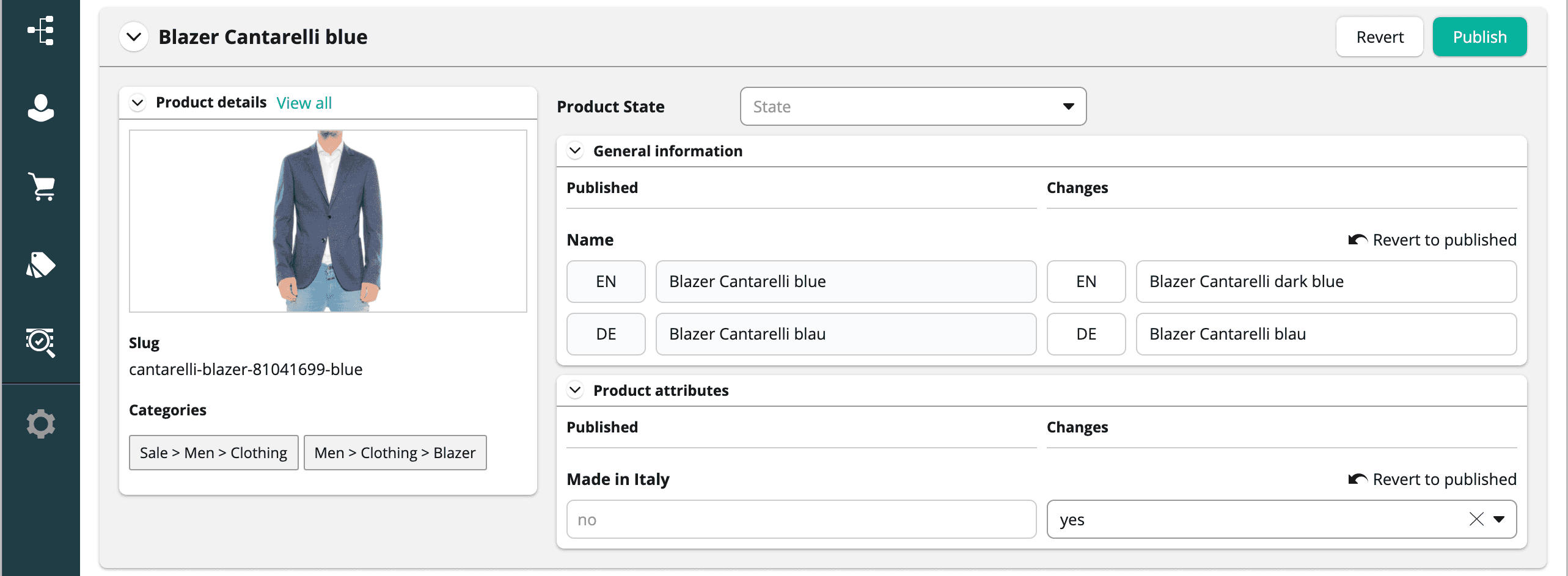Collapse the Blazer Cantarelli blue header
The image size is (1568, 576).
click(134, 37)
